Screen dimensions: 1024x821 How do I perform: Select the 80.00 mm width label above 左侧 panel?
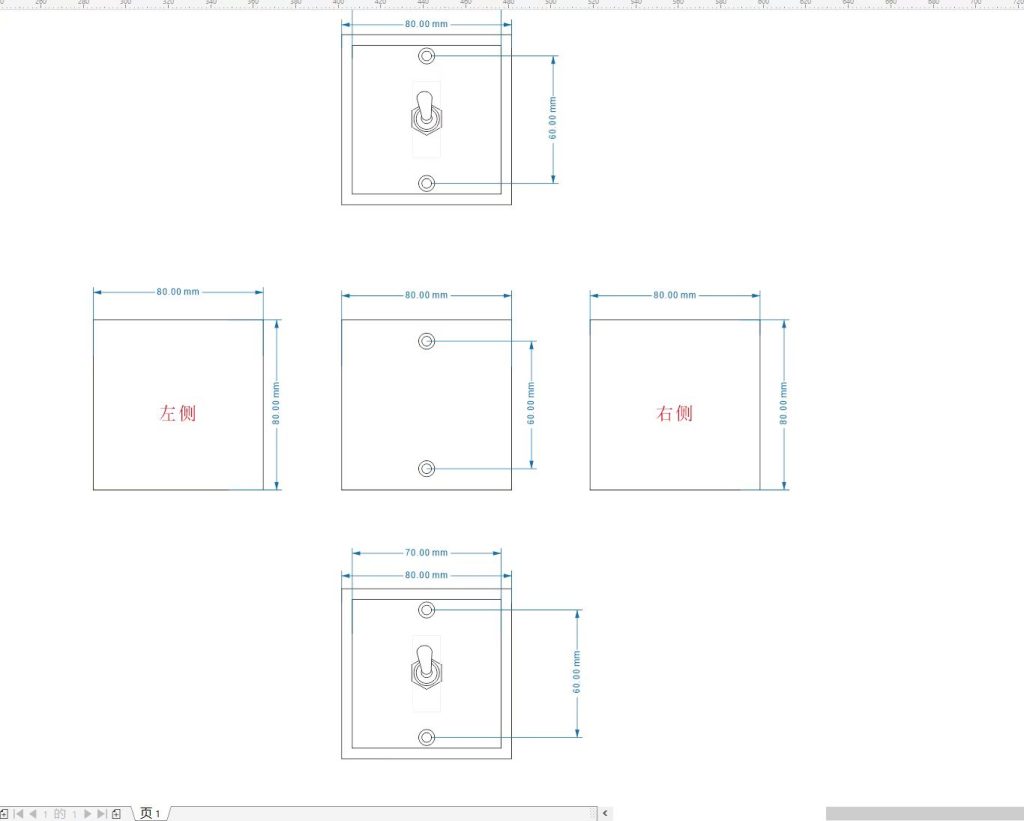(177, 292)
